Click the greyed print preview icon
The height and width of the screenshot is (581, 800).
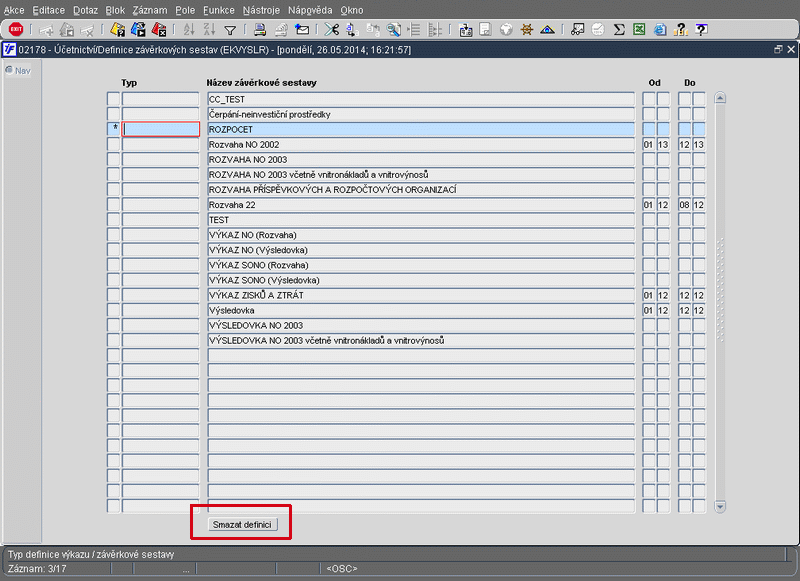[x=281, y=30]
